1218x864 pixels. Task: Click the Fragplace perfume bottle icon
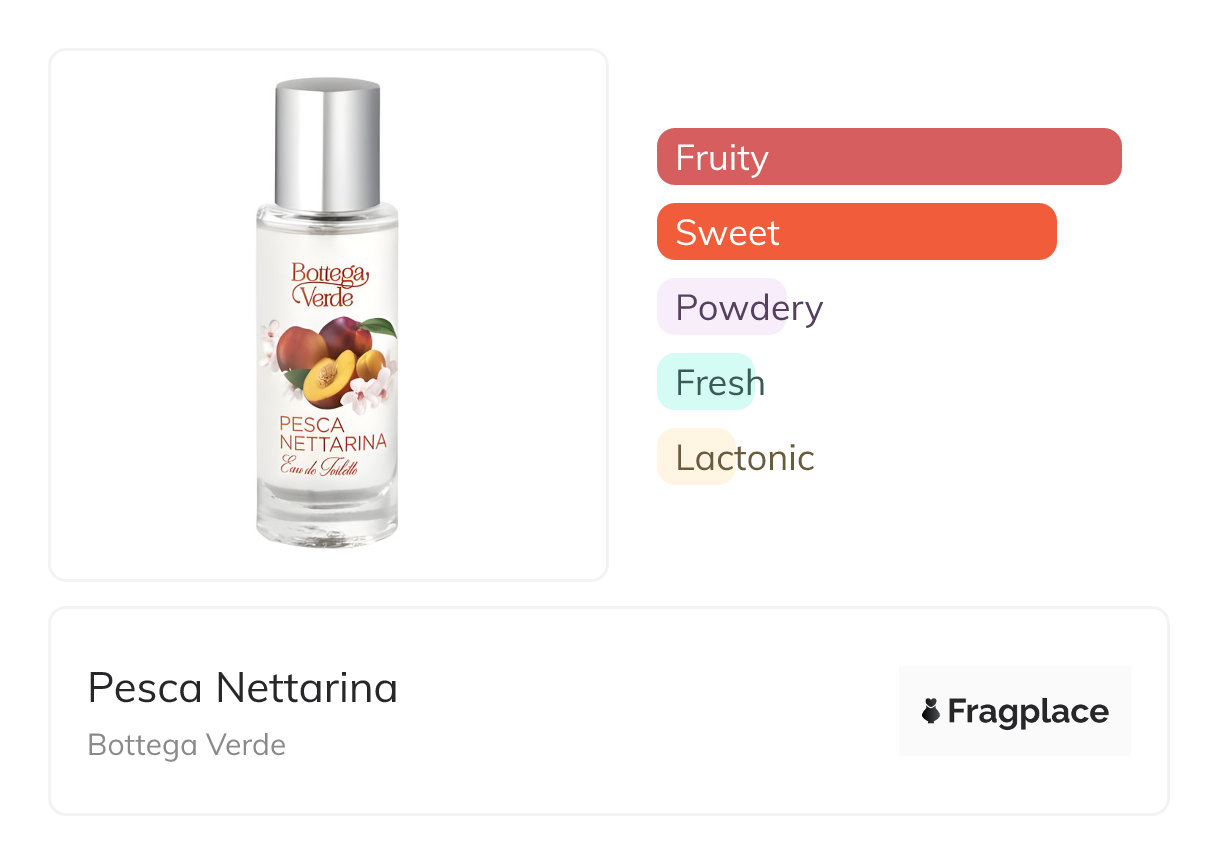pyautogui.click(x=931, y=712)
